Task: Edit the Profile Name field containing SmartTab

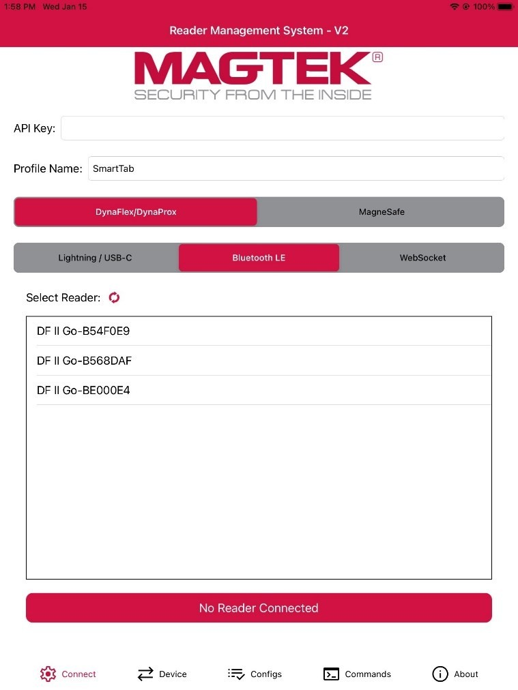Action: pos(296,169)
